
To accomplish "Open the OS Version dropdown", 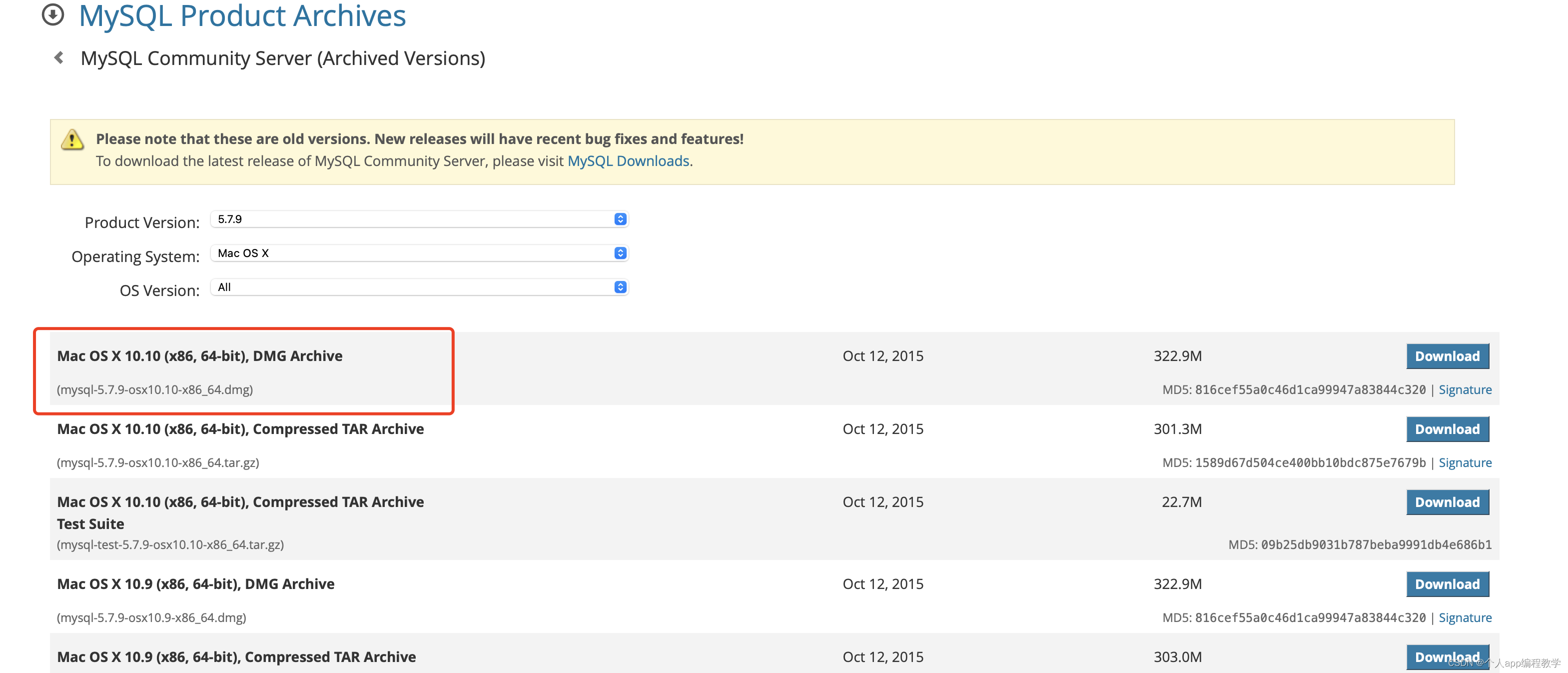I will click(x=414, y=287).
